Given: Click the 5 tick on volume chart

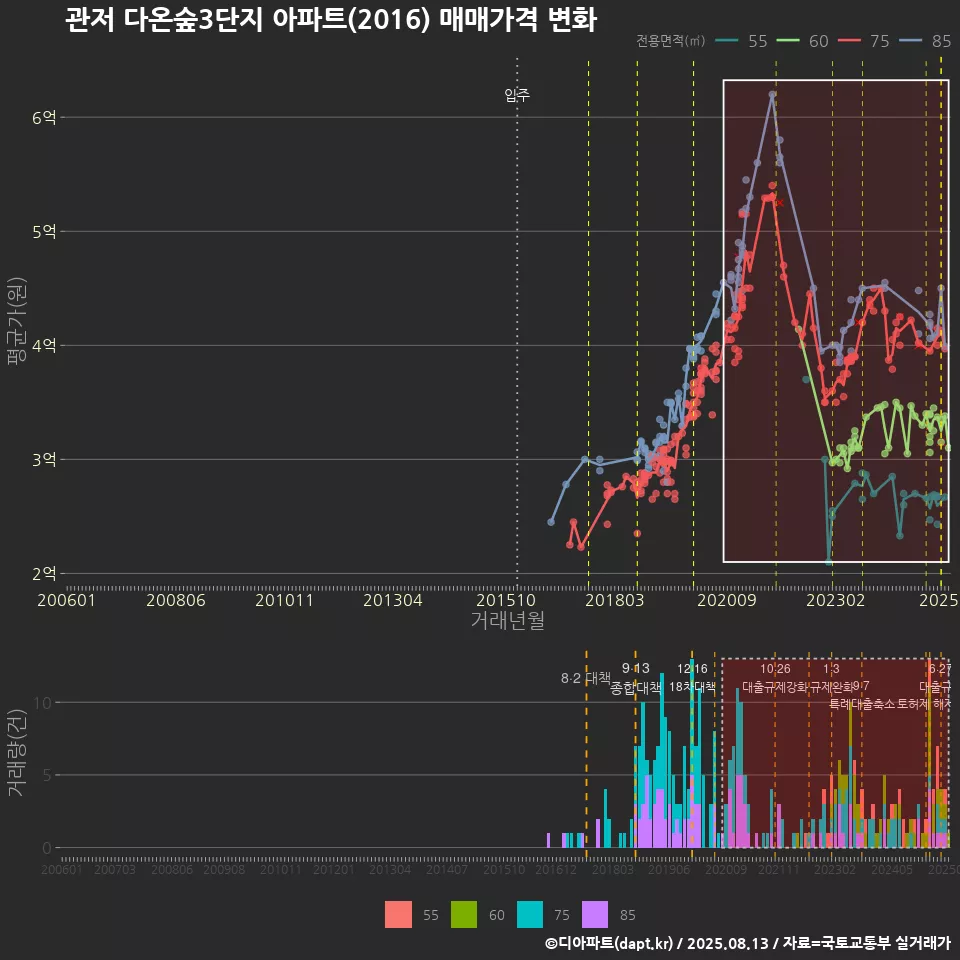Looking at the screenshot, I should [47, 775].
